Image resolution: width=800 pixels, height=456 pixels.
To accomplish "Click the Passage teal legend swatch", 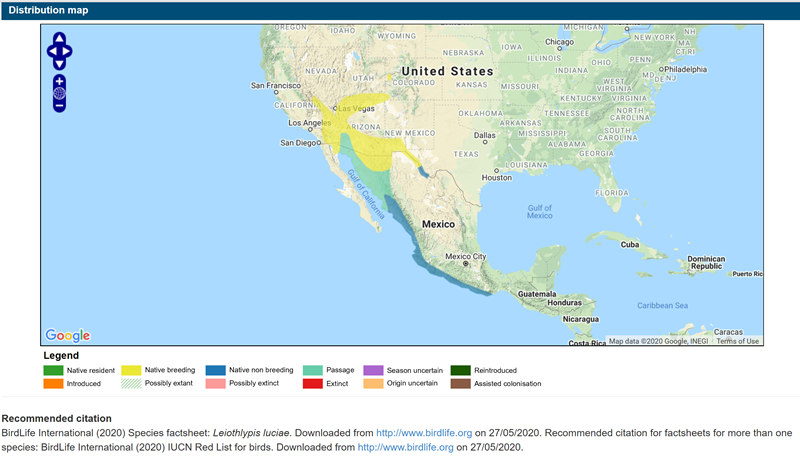I will click(x=312, y=370).
